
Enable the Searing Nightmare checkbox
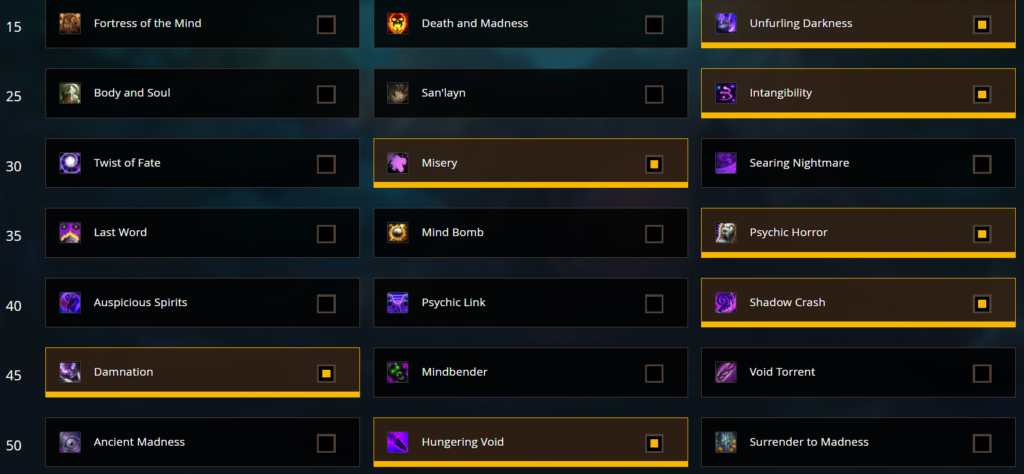tap(982, 165)
